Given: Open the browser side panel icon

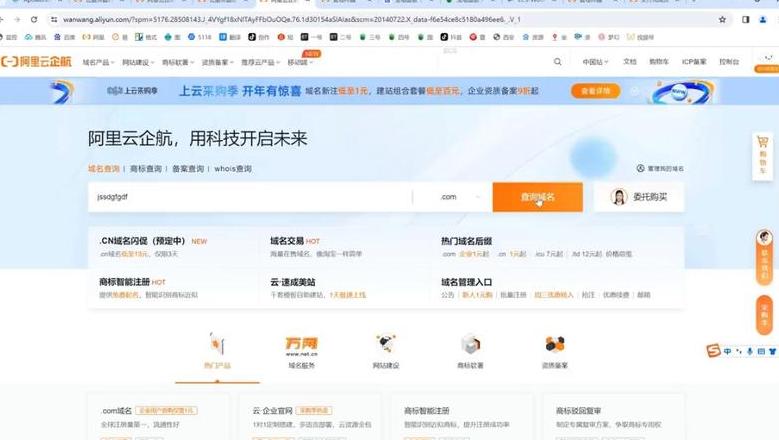Looking at the screenshot, I should pyautogui.click(x=746, y=19).
